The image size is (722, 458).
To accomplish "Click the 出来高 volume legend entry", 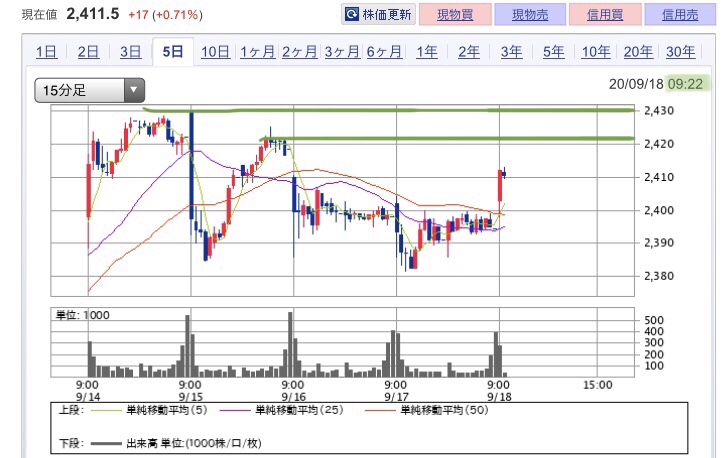I will [176, 443].
